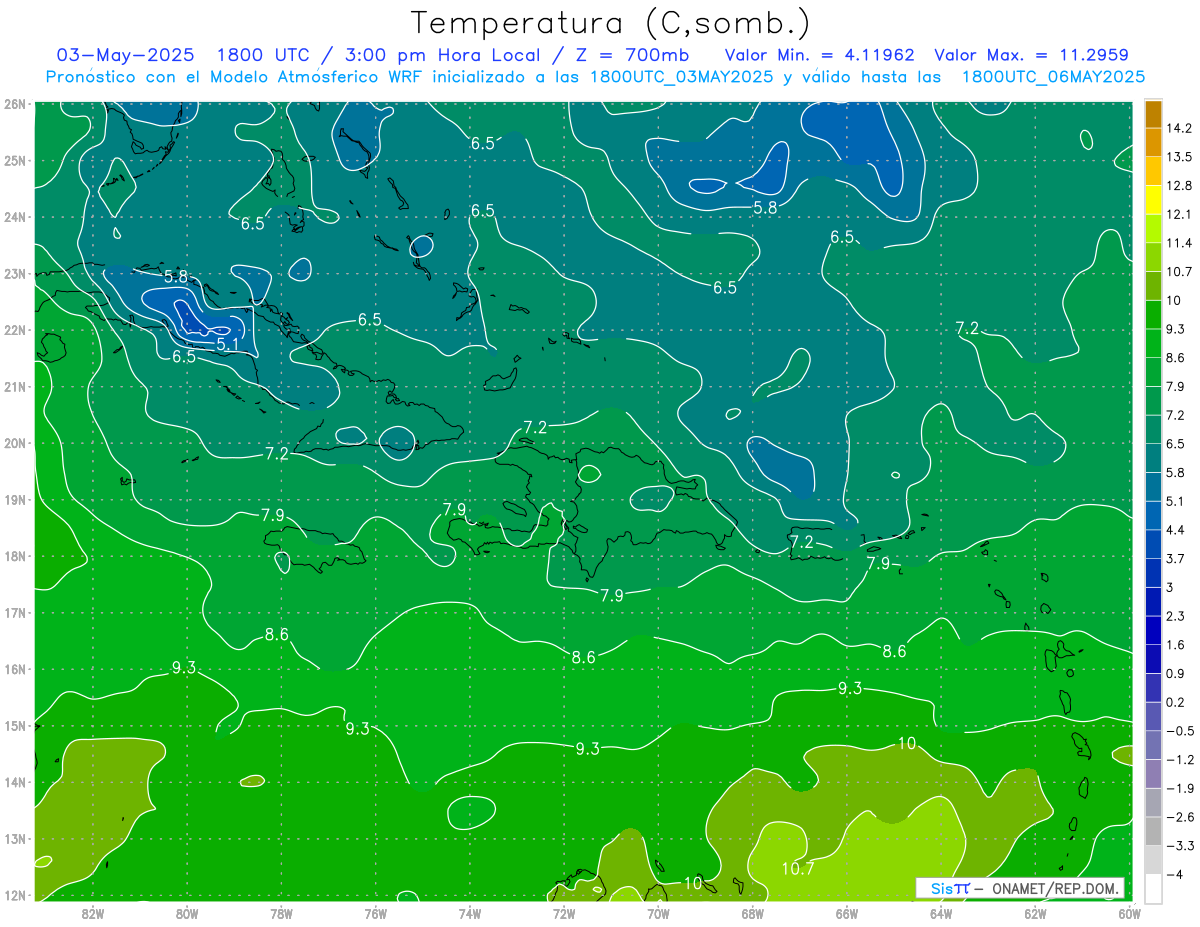Click the 76W longitude axis label

point(376,913)
